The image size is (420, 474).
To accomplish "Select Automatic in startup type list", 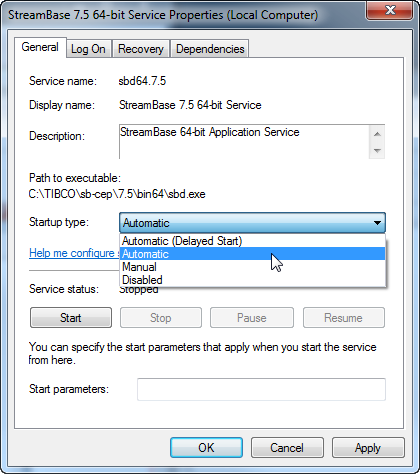I will (252, 254).
